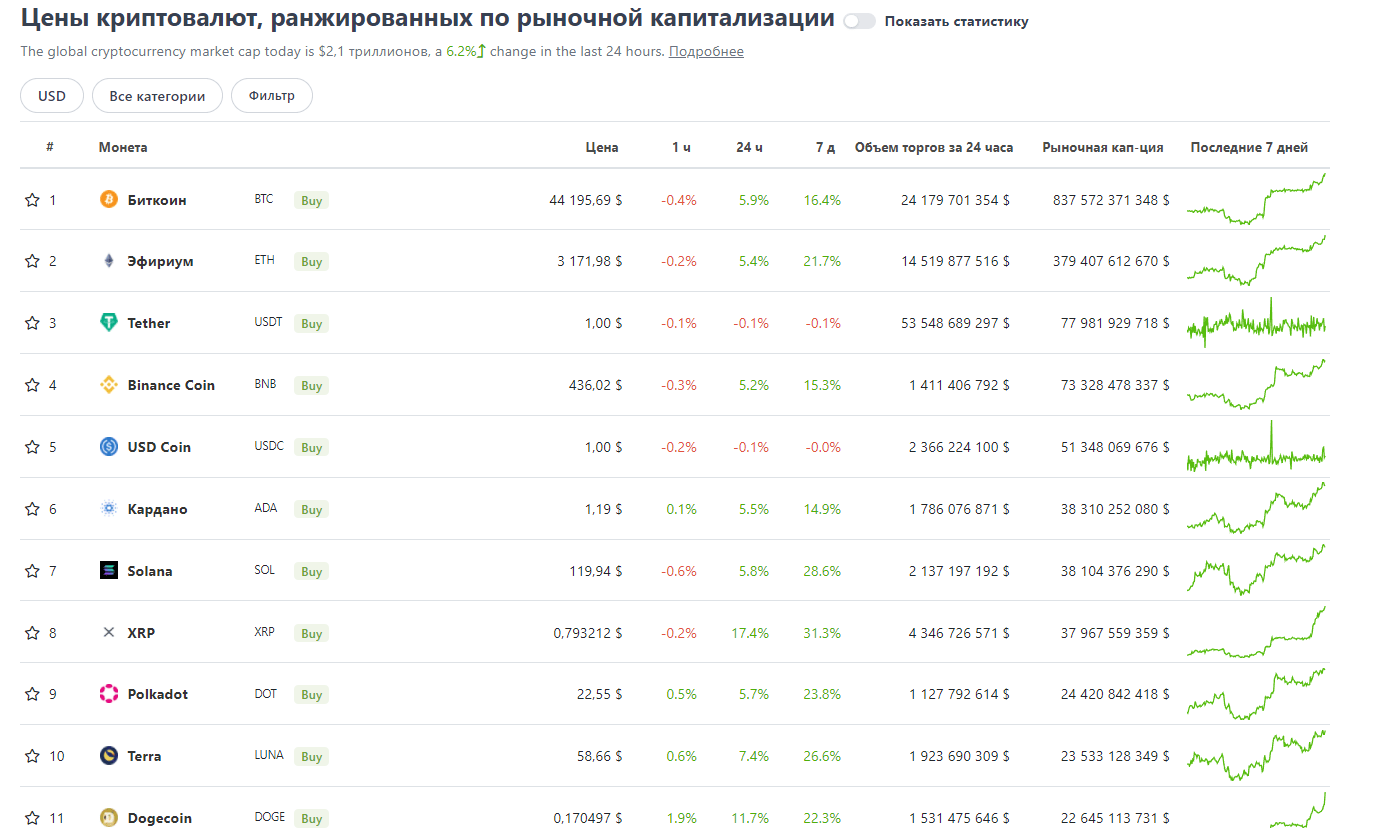Star Ethereum as a favorite

(32, 261)
